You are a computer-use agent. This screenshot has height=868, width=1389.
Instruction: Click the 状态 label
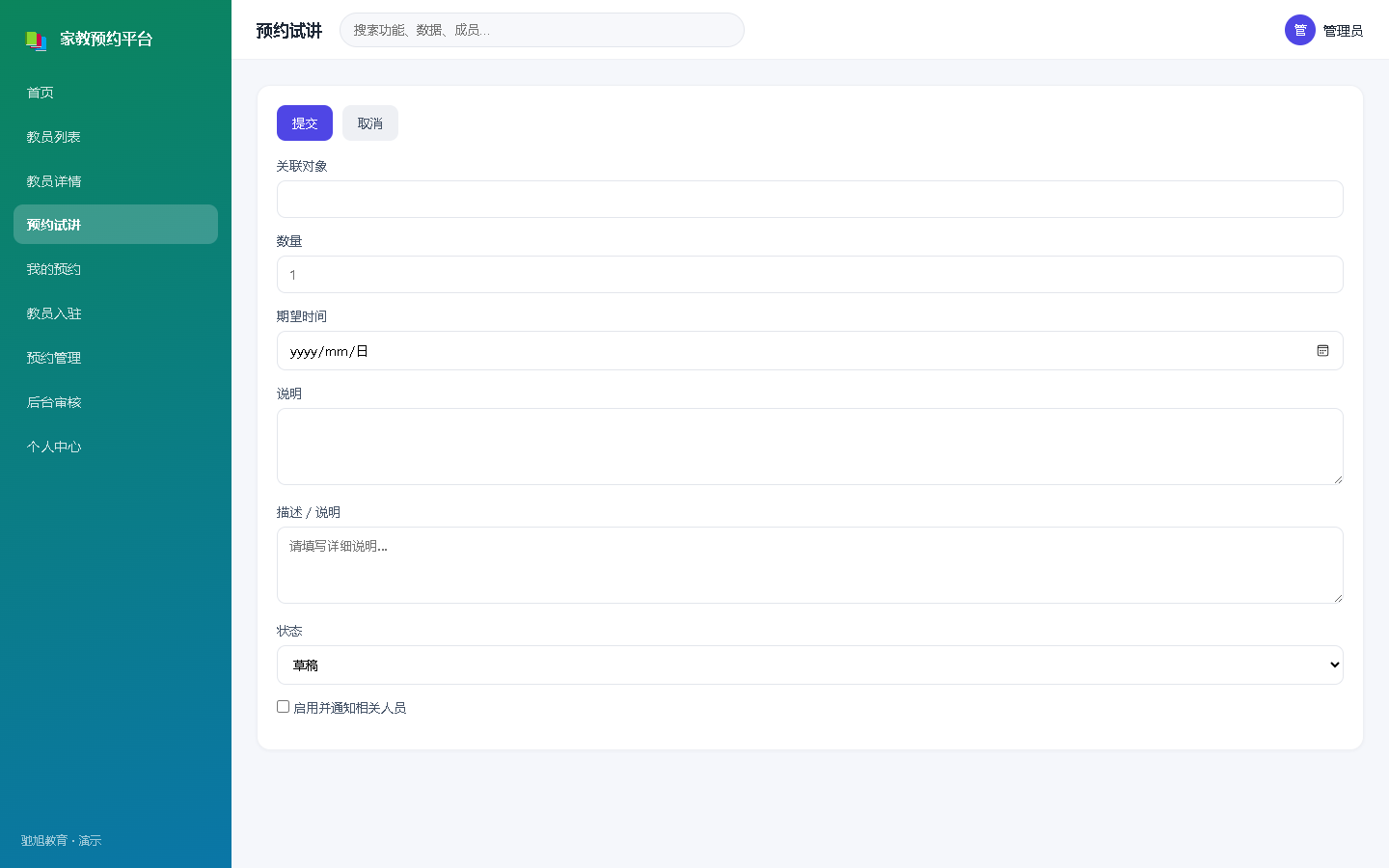point(289,631)
